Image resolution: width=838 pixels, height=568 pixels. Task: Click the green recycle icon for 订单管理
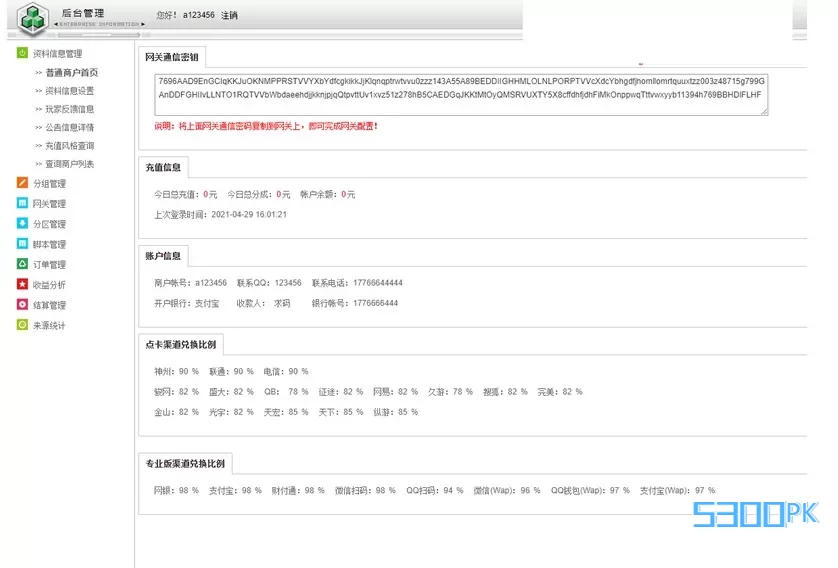pos(22,264)
